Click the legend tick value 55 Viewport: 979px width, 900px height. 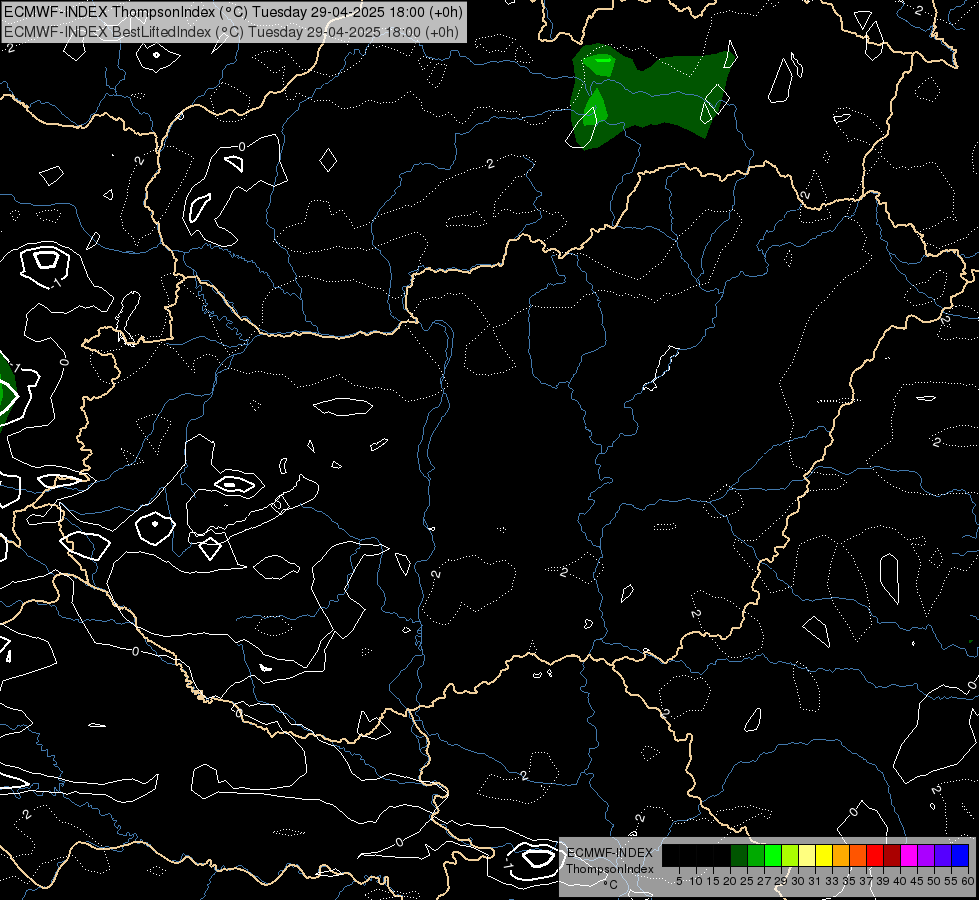(950, 881)
